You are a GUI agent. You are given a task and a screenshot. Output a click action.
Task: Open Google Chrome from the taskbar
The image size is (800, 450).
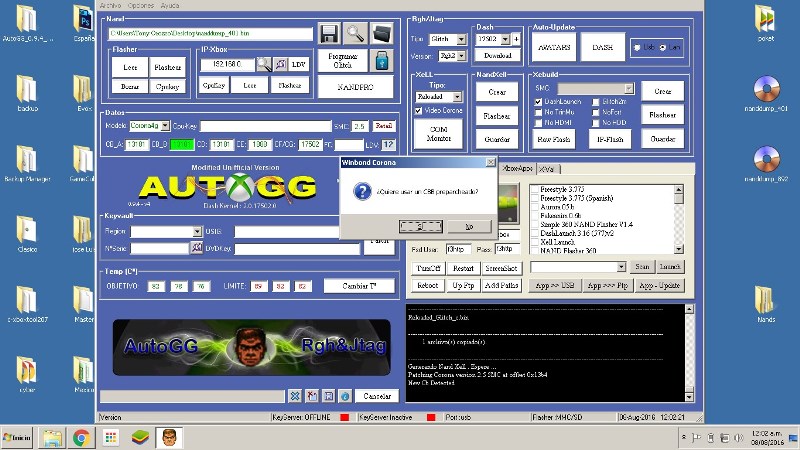click(81, 437)
